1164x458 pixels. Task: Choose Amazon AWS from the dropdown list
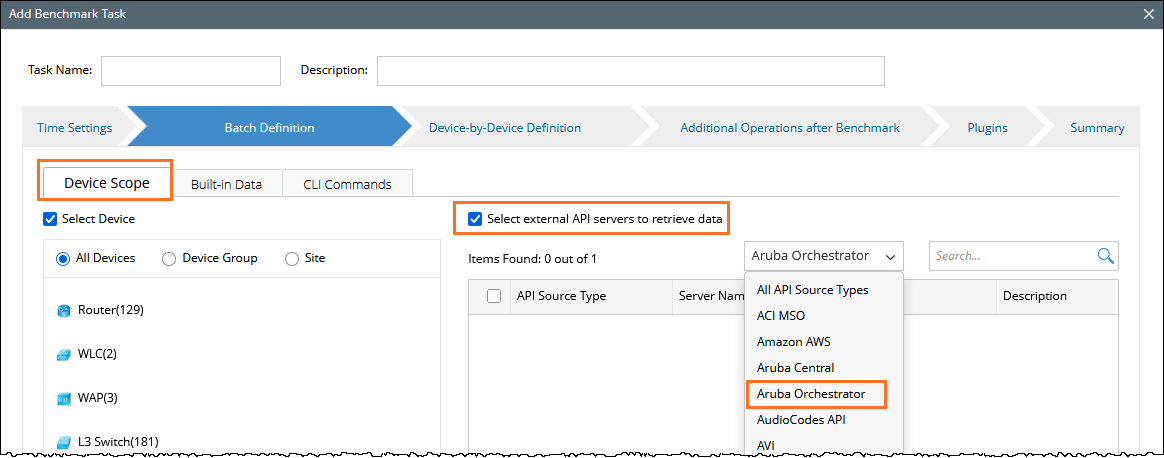point(793,342)
